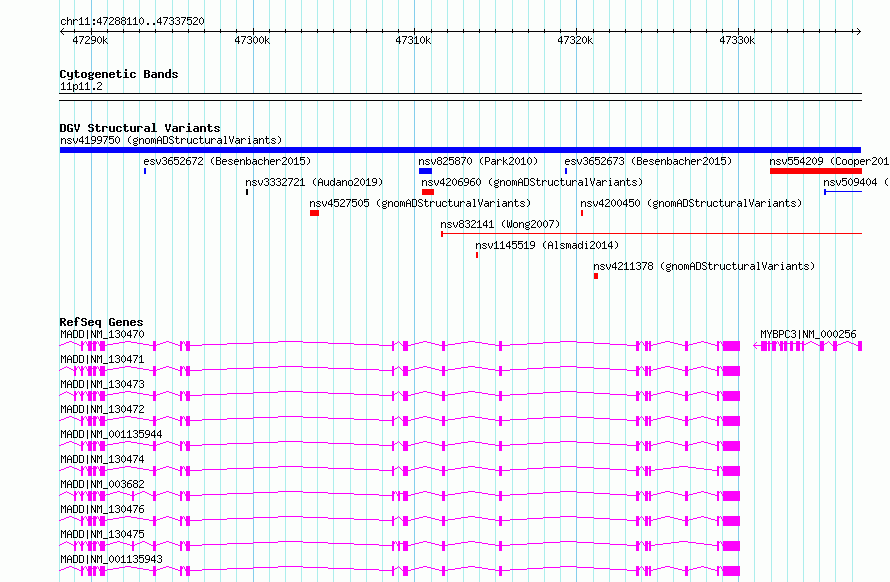Click the nsv4211378 gnomAD variant label
Screen dimensions: 890x582
pyautogui.click(x=704, y=266)
